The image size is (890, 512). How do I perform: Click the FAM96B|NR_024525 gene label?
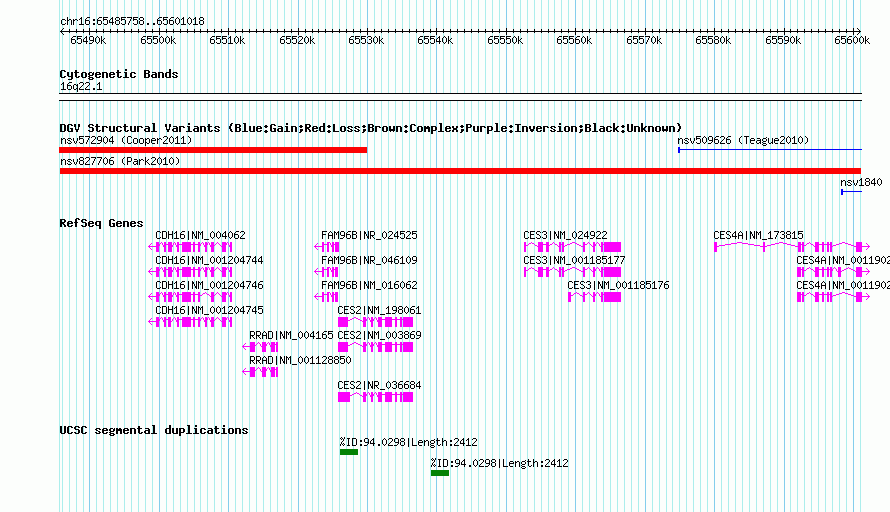pos(369,235)
